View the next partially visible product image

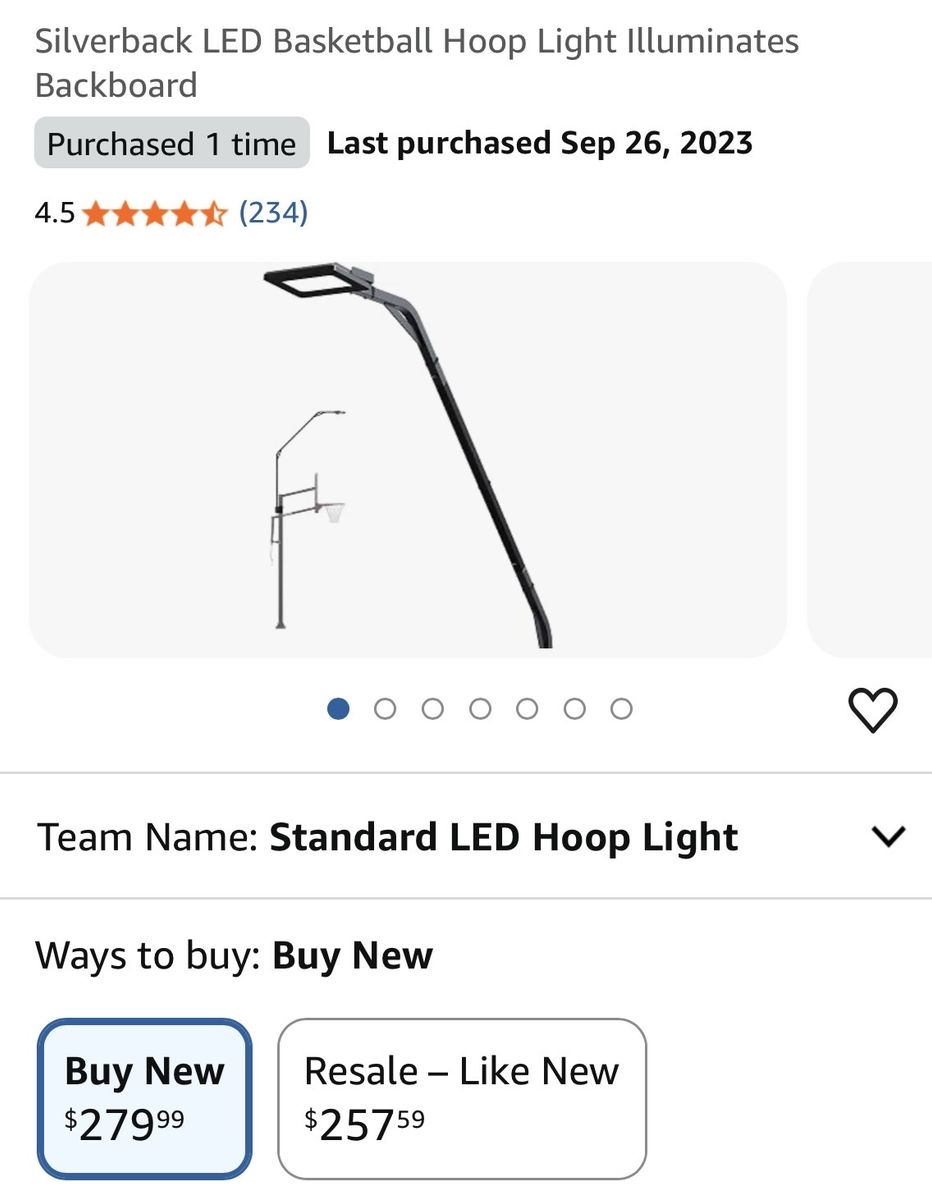click(869, 460)
